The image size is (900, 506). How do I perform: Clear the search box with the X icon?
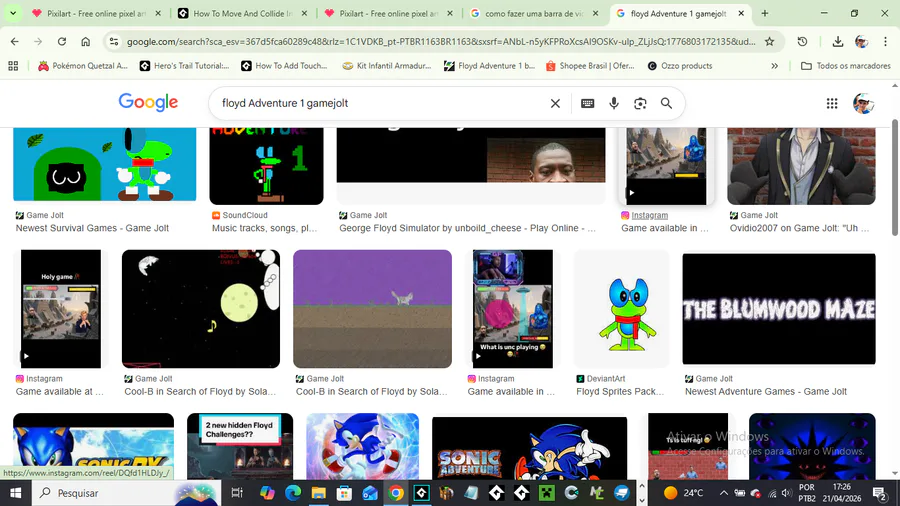555,103
